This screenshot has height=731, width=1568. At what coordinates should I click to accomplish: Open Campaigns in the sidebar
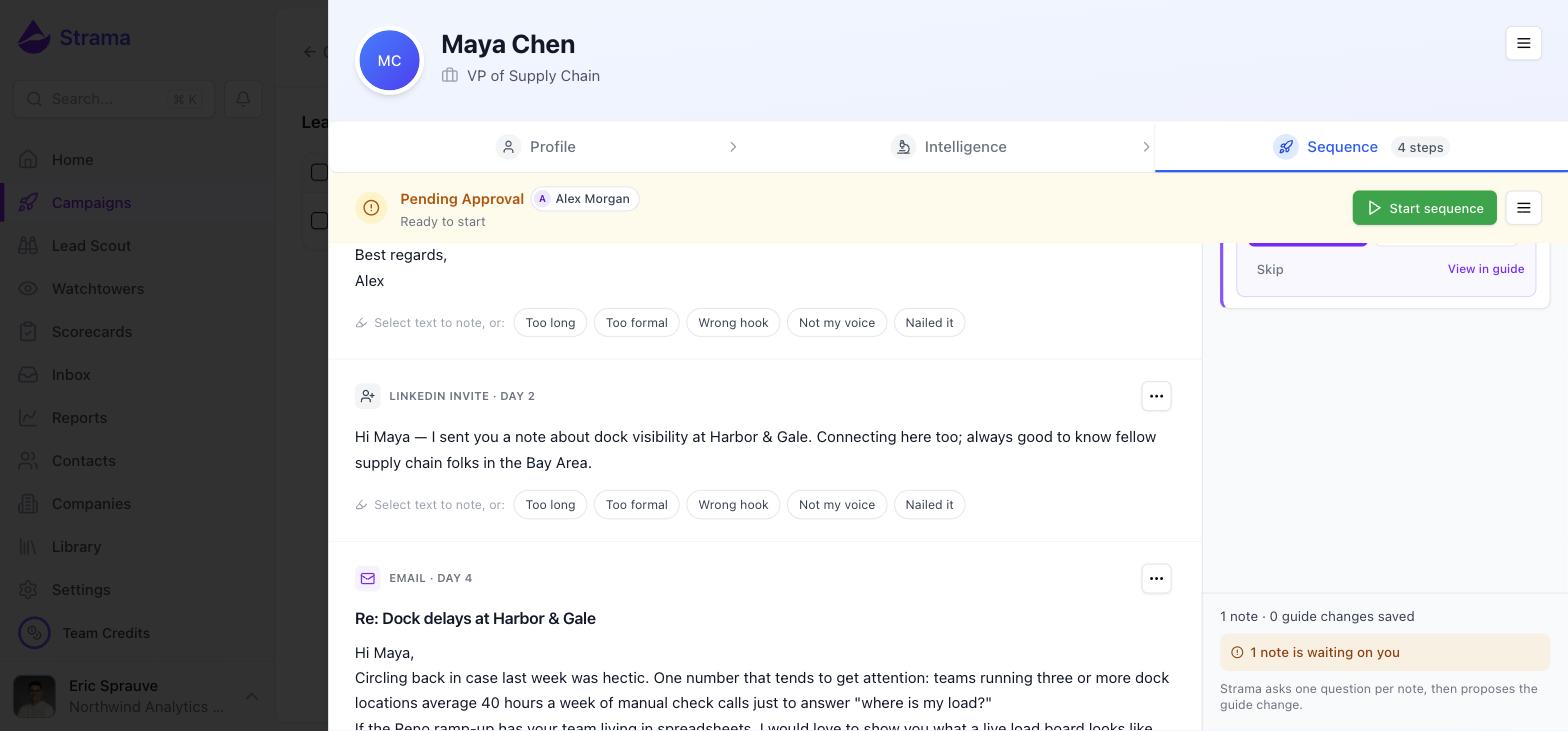click(x=138, y=203)
